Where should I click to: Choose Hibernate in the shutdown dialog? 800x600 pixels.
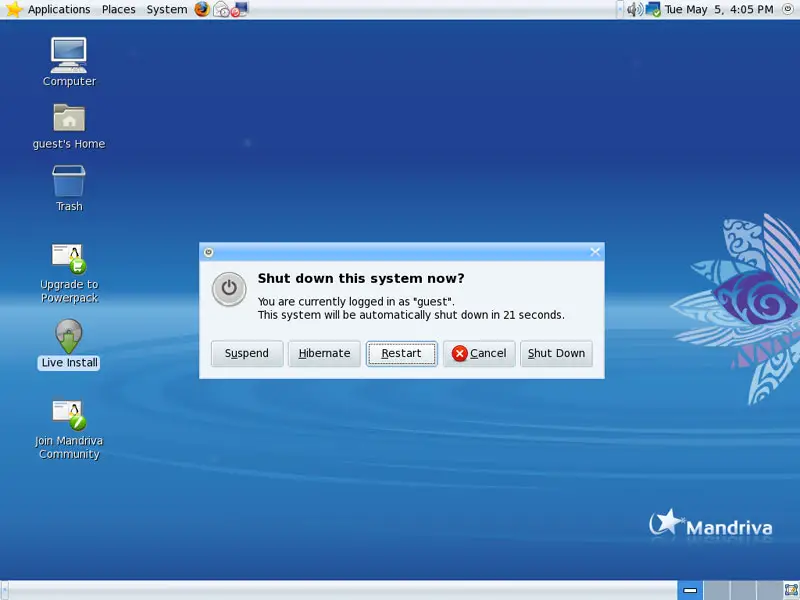(324, 354)
